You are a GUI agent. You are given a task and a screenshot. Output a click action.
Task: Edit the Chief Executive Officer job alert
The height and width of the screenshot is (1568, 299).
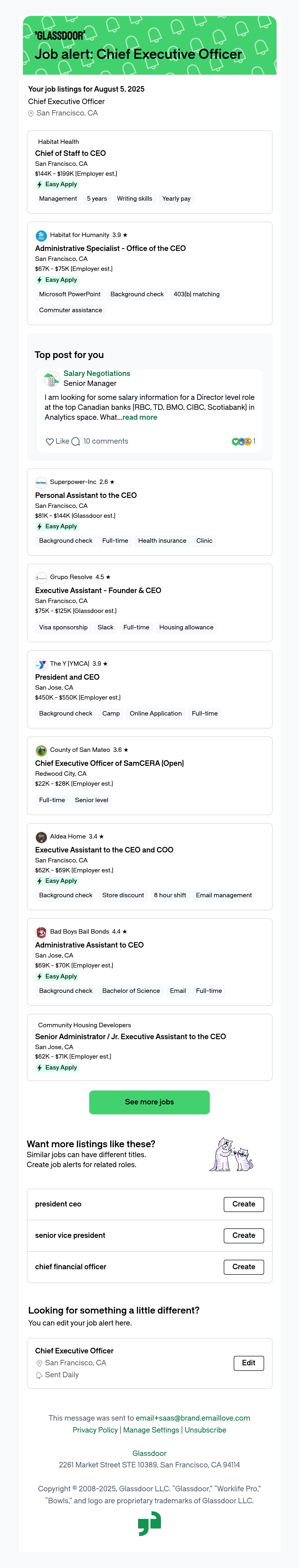click(x=248, y=1363)
